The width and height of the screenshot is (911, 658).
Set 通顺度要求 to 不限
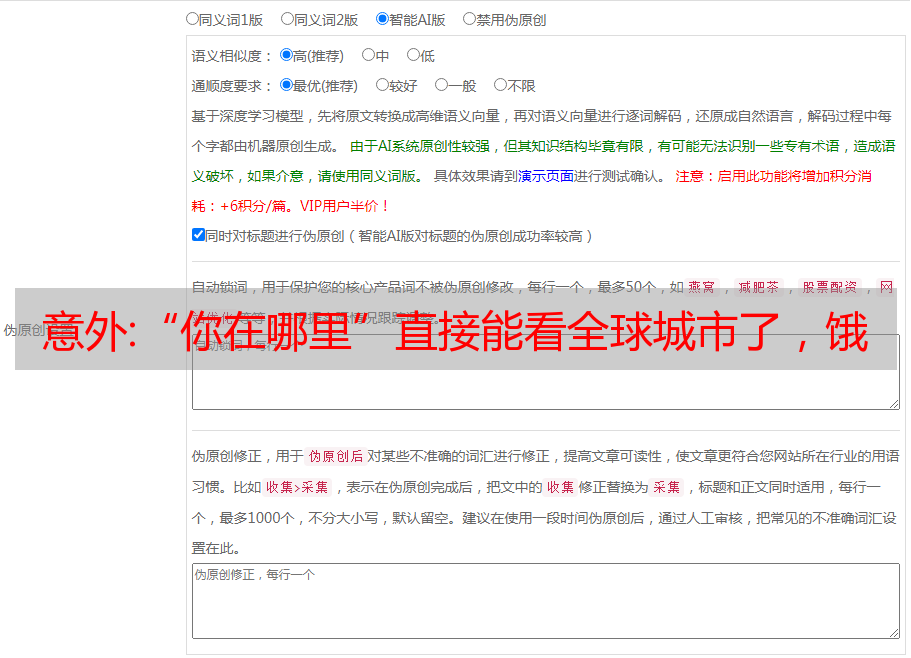tap(500, 86)
